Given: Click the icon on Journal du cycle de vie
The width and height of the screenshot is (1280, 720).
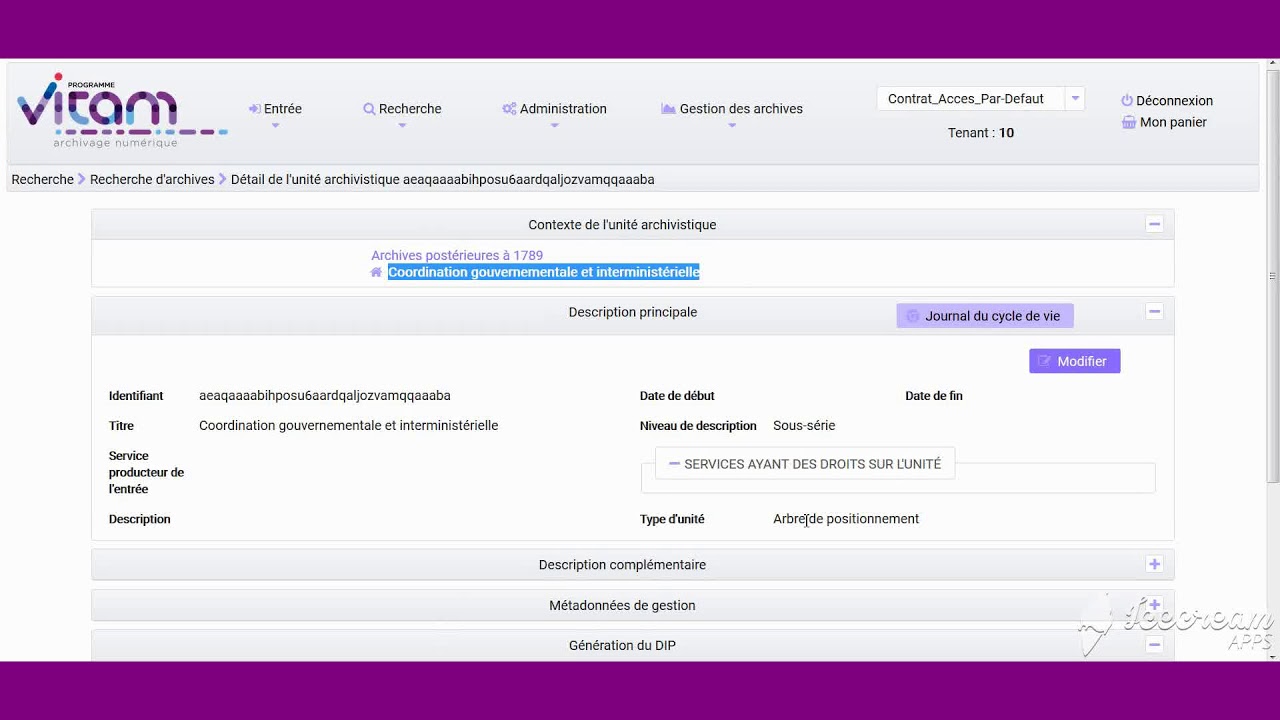Looking at the screenshot, I should (x=912, y=316).
